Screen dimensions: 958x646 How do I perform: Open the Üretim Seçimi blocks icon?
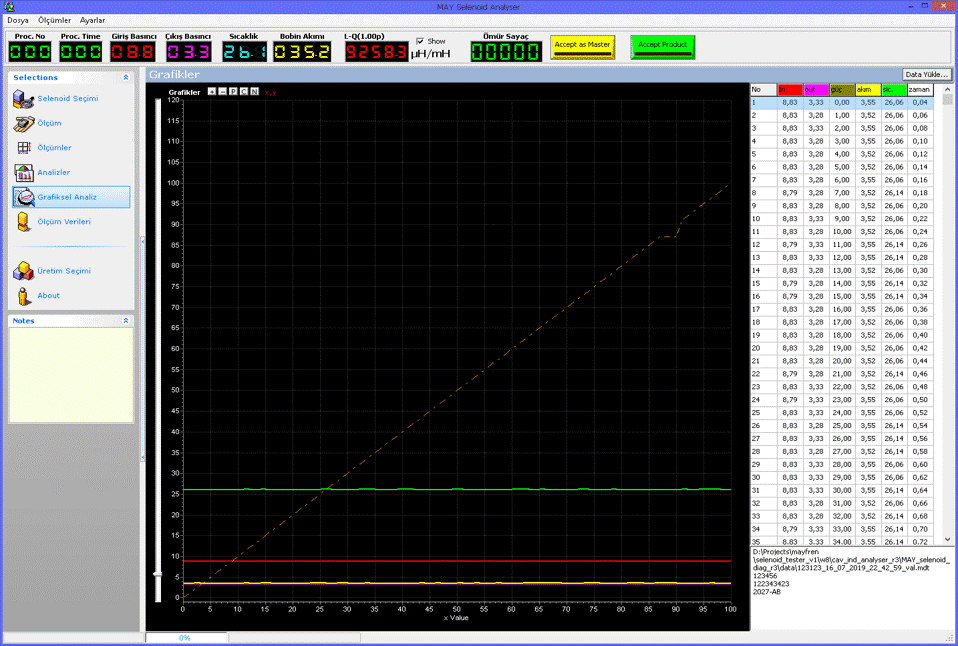coord(23,271)
